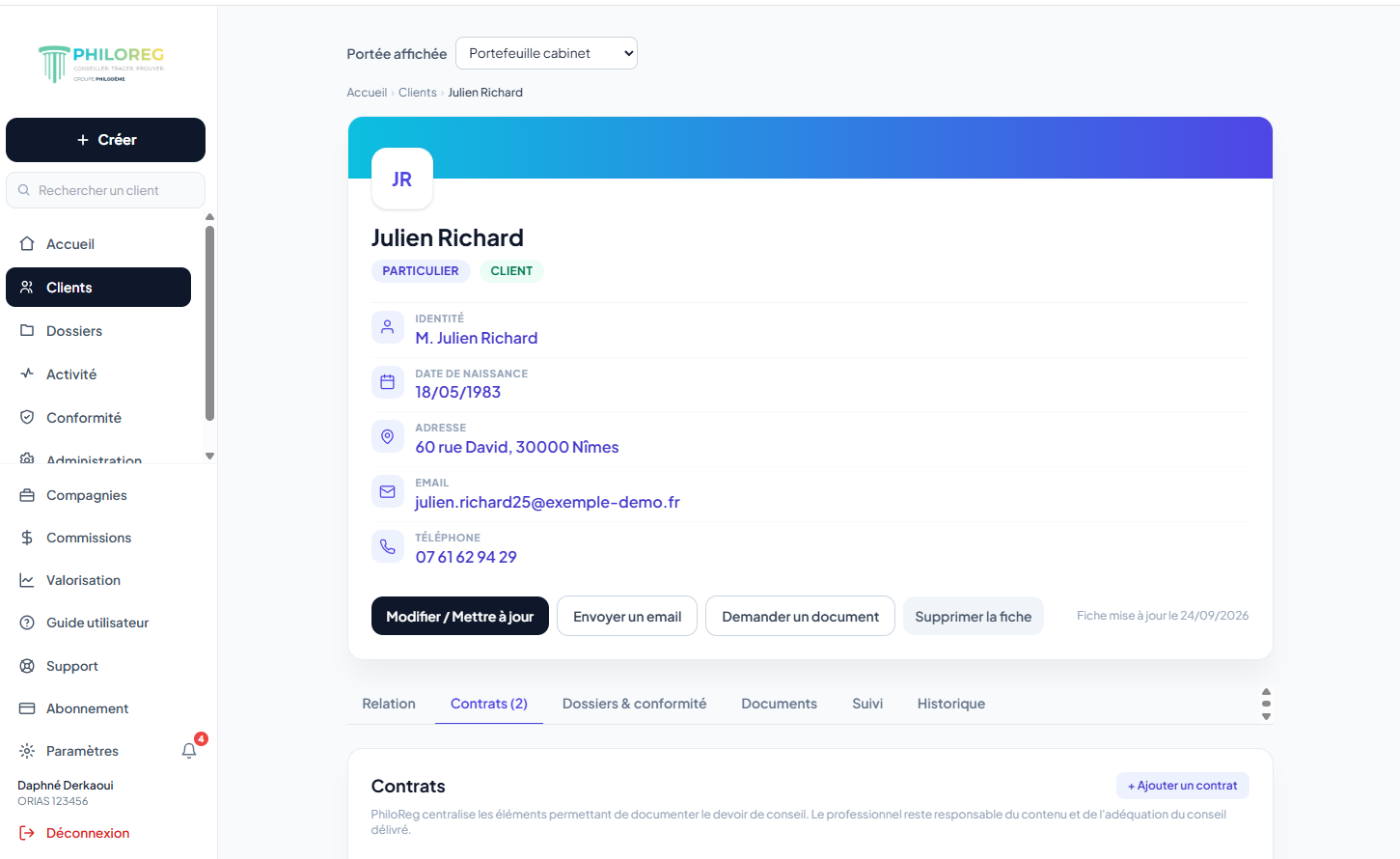
Task: Click the Supprimer la fiche button
Action: coord(973,616)
